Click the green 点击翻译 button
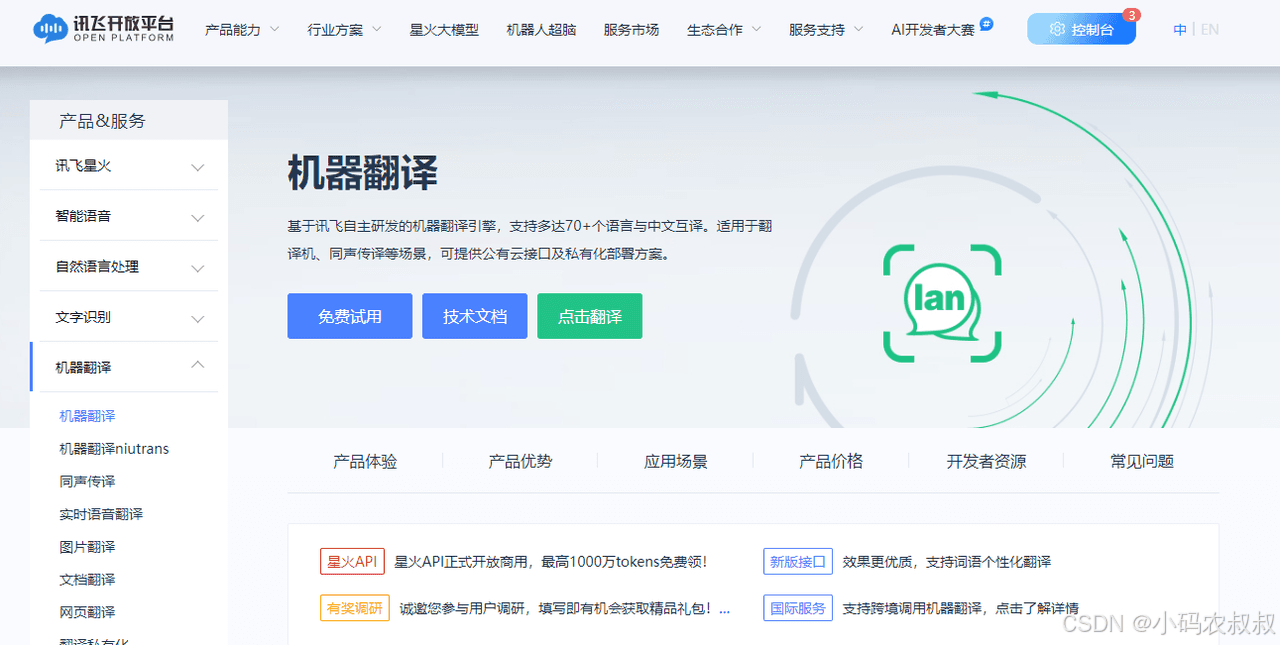1280x645 pixels. (x=590, y=316)
